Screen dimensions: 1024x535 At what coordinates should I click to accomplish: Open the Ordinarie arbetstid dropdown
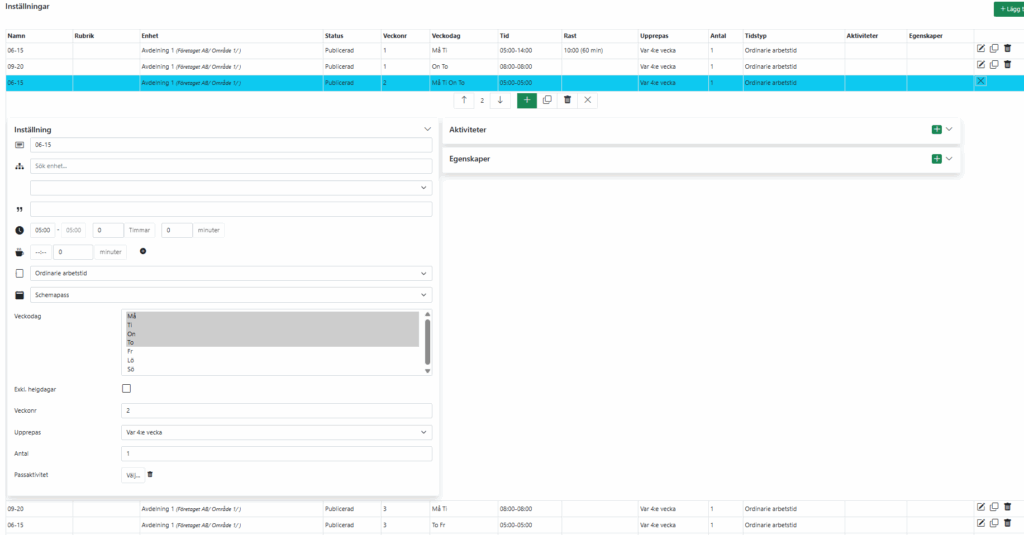point(230,273)
